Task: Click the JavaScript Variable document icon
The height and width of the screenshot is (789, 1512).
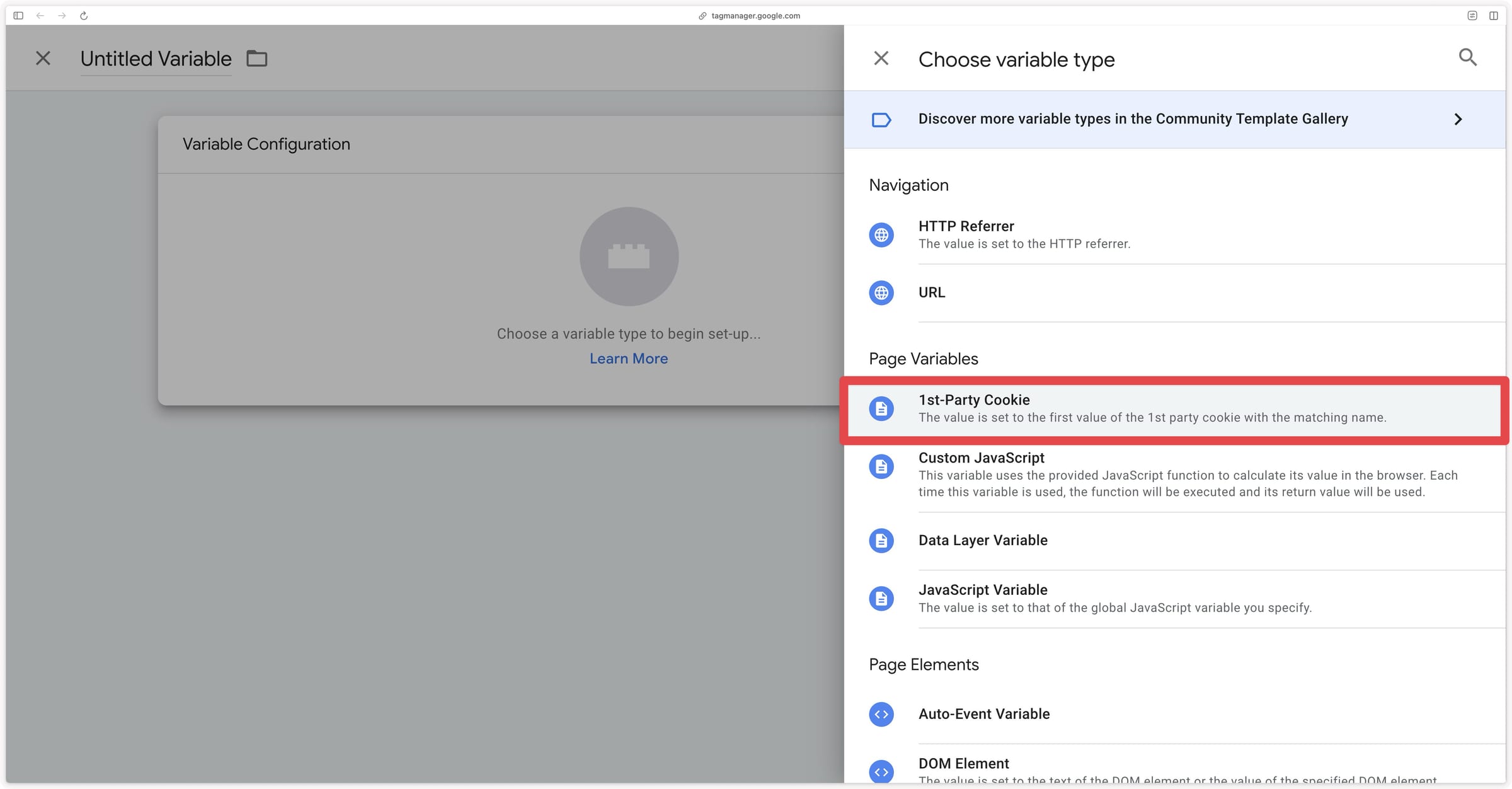Action: (881, 599)
